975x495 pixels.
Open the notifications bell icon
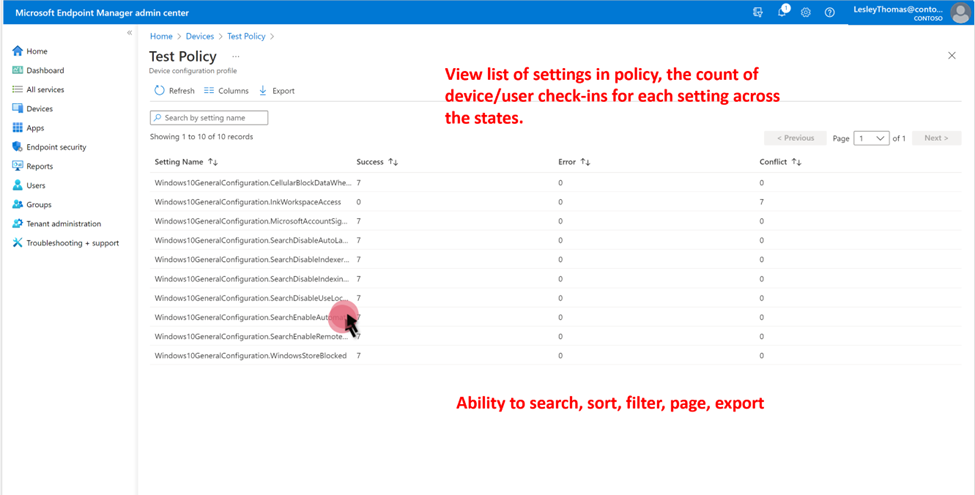point(782,12)
